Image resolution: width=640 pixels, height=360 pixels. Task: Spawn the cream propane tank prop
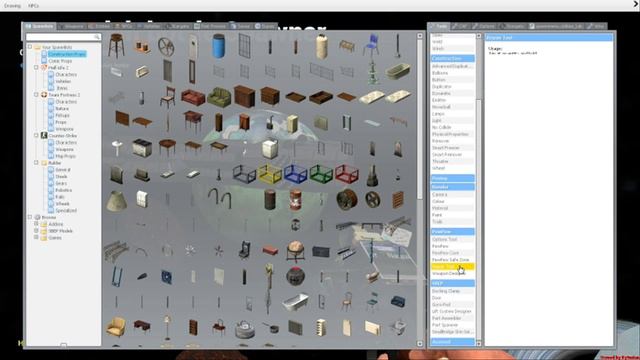(322, 47)
